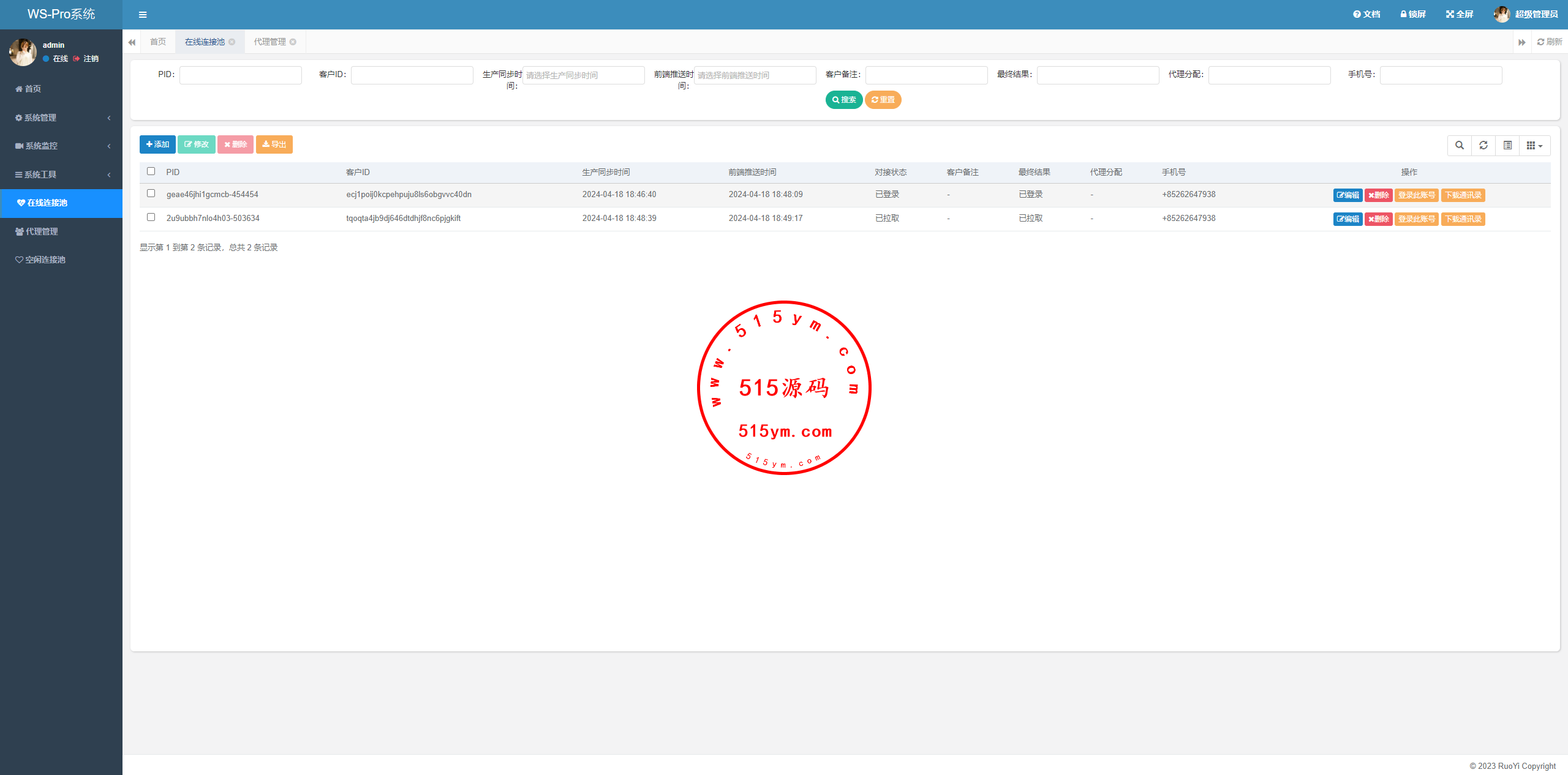This screenshot has height=775, width=1568.
Task: Toggle the card view icon
Action: click(1507, 145)
